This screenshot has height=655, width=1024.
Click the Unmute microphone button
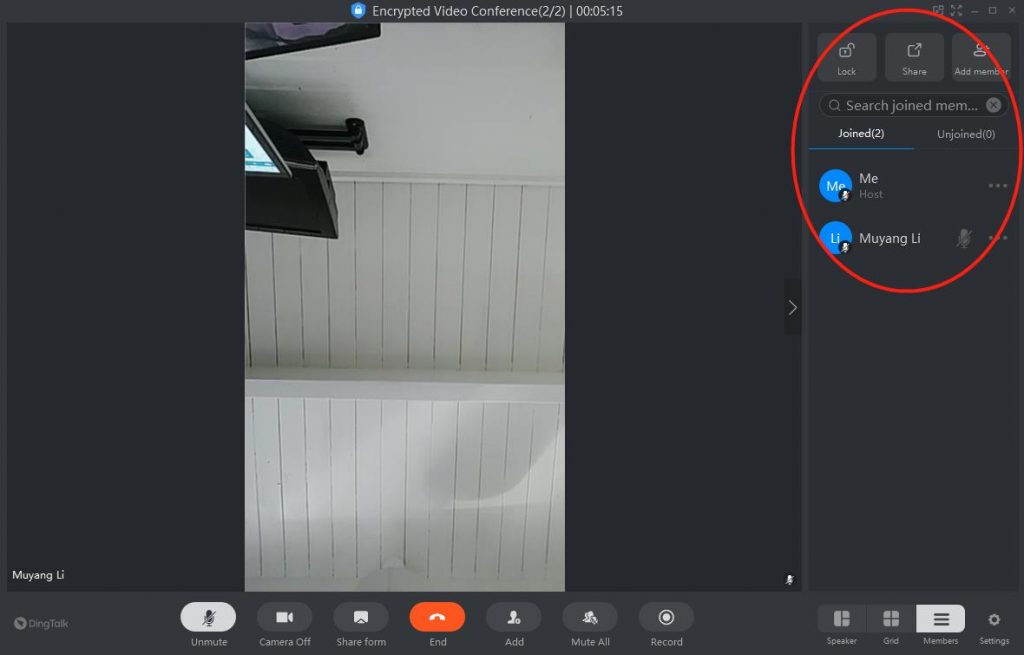coord(208,617)
